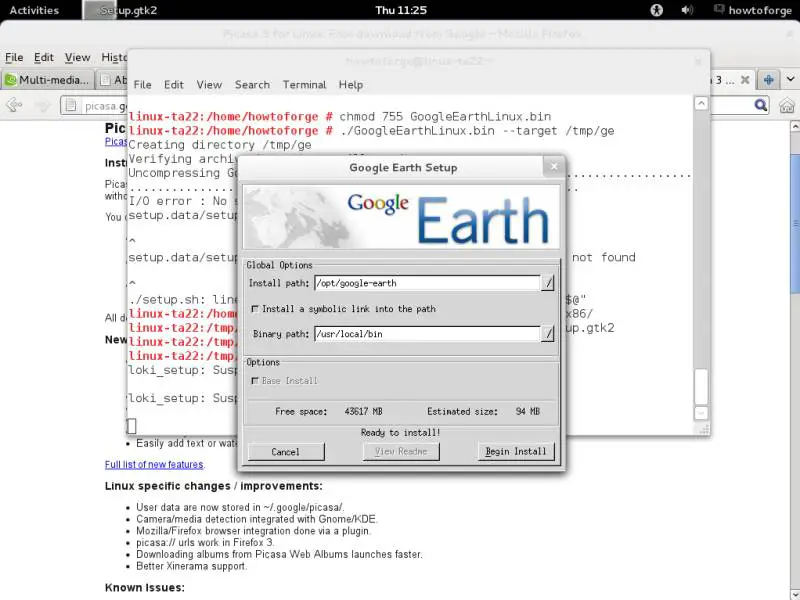Open the terminal File menu
The height and width of the screenshot is (600, 800).
[x=142, y=85]
